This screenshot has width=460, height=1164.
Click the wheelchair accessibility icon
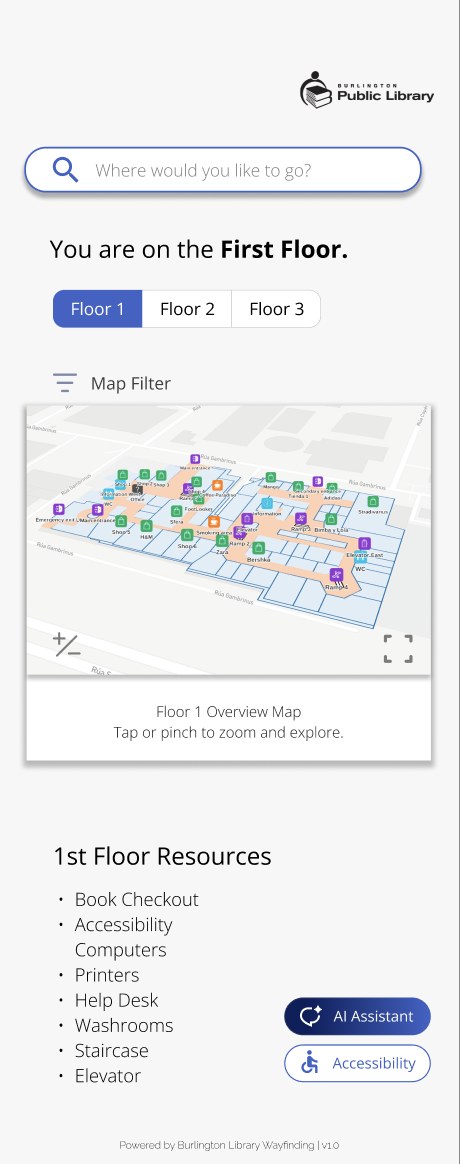point(309,1062)
